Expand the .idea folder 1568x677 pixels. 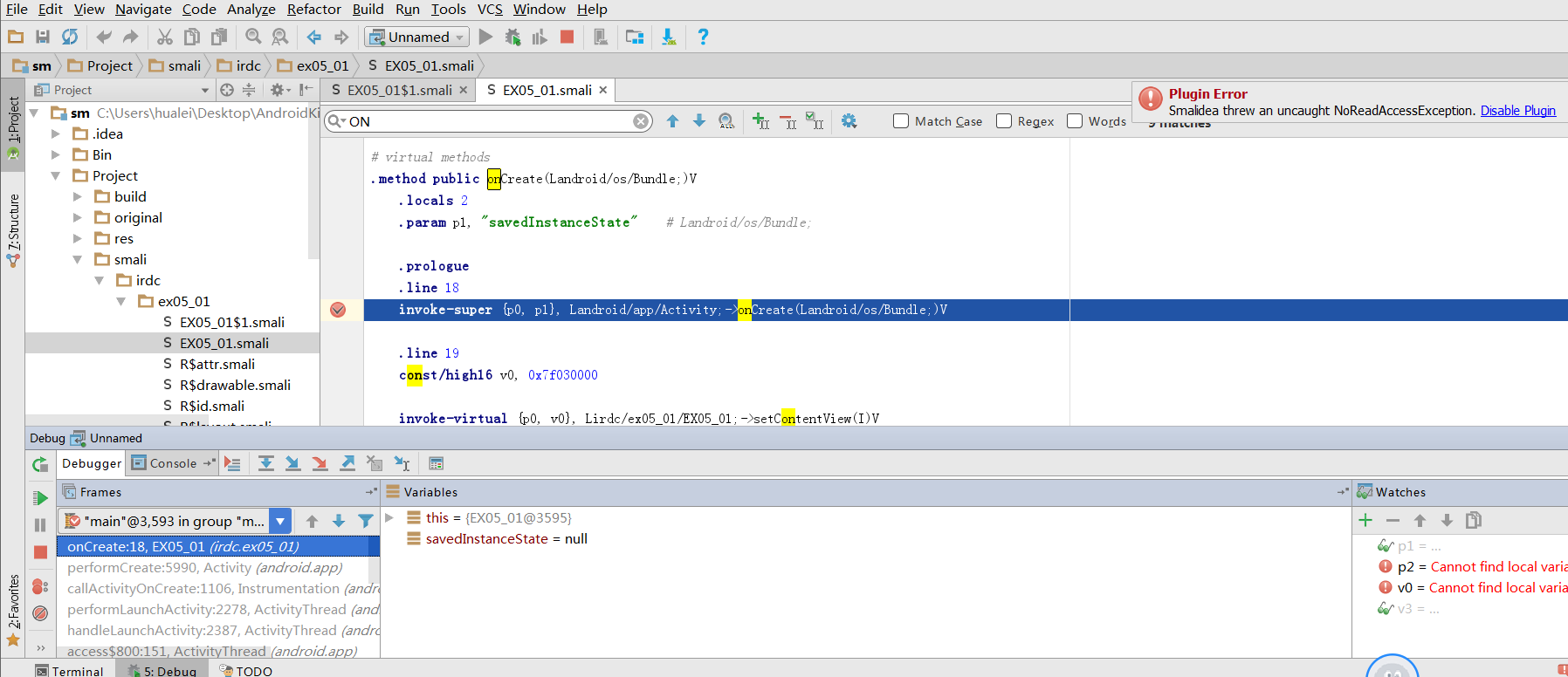tap(56, 133)
